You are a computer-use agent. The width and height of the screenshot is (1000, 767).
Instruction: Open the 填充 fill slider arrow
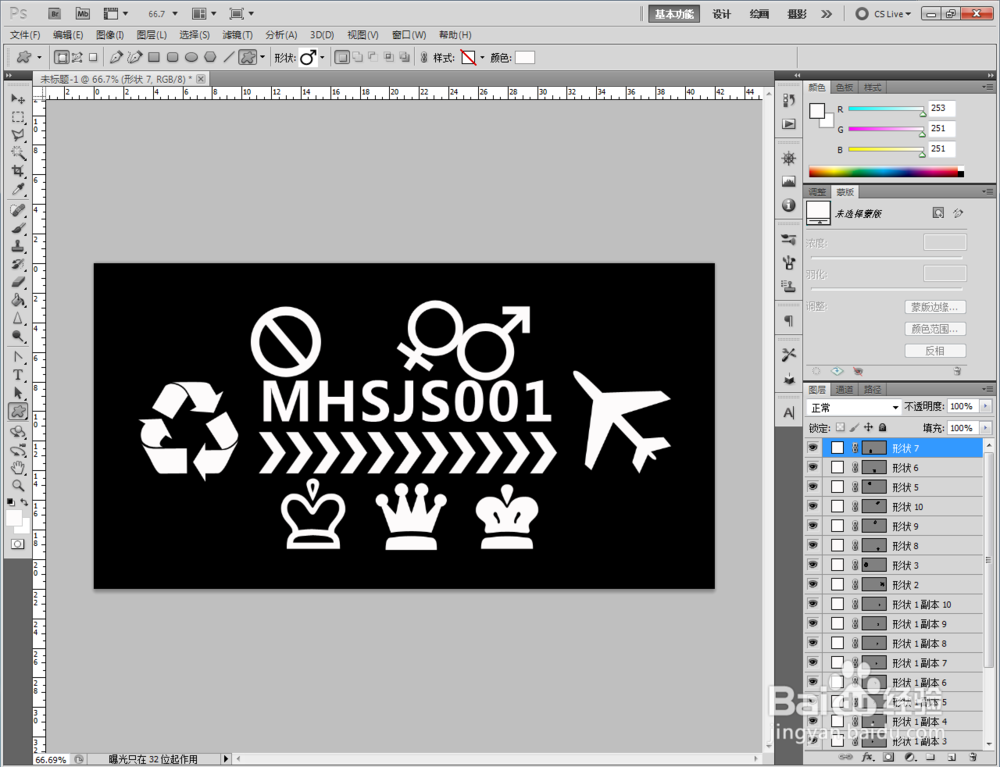click(x=986, y=427)
